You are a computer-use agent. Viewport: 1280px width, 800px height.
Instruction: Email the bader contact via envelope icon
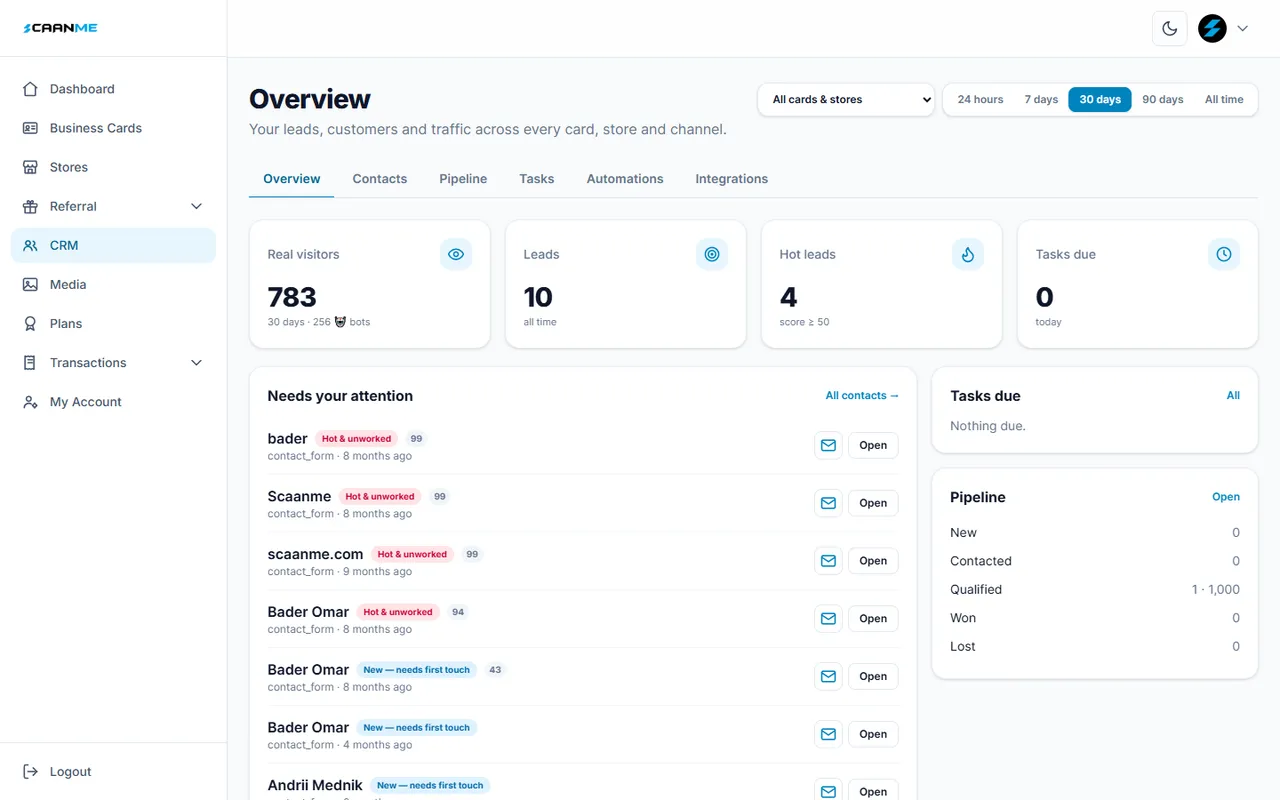[x=828, y=445]
